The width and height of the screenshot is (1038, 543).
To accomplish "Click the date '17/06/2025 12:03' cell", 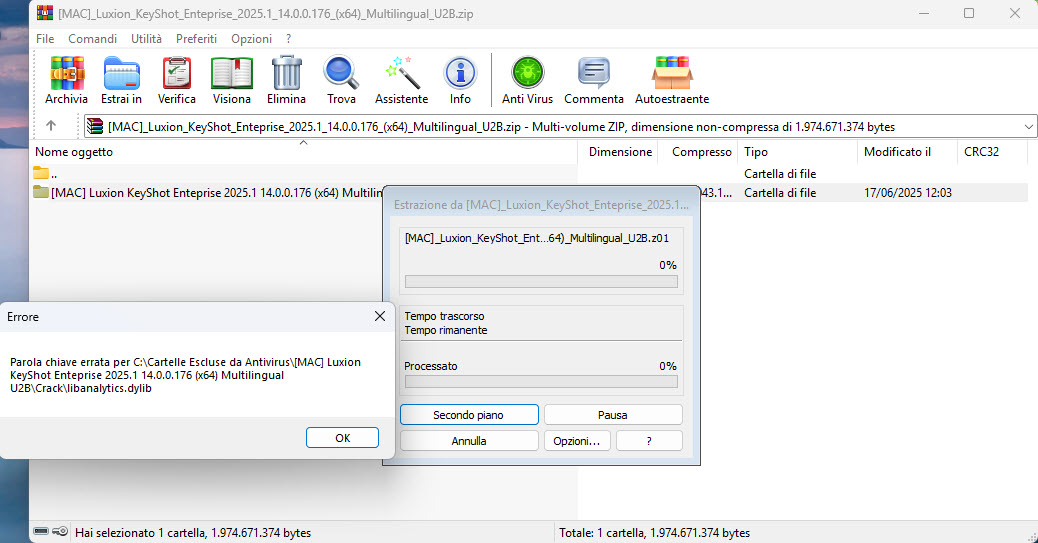I will point(908,193).
